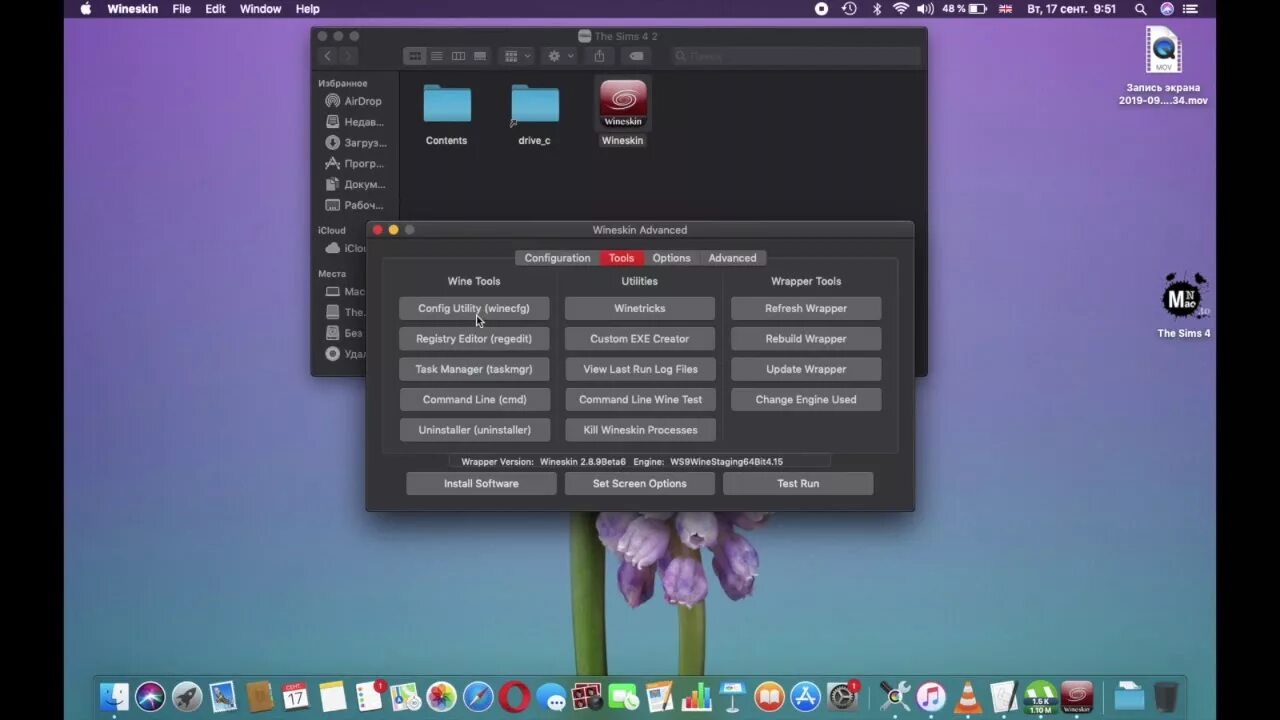Switch Finder to list view

(x=437, y=56)
